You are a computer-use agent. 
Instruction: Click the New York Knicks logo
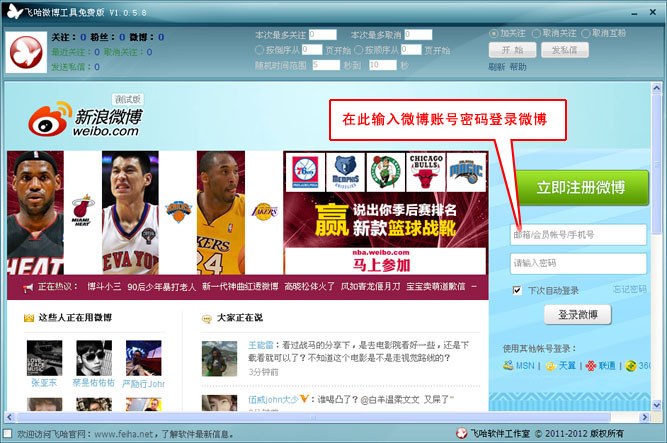(x=178, y=211)
